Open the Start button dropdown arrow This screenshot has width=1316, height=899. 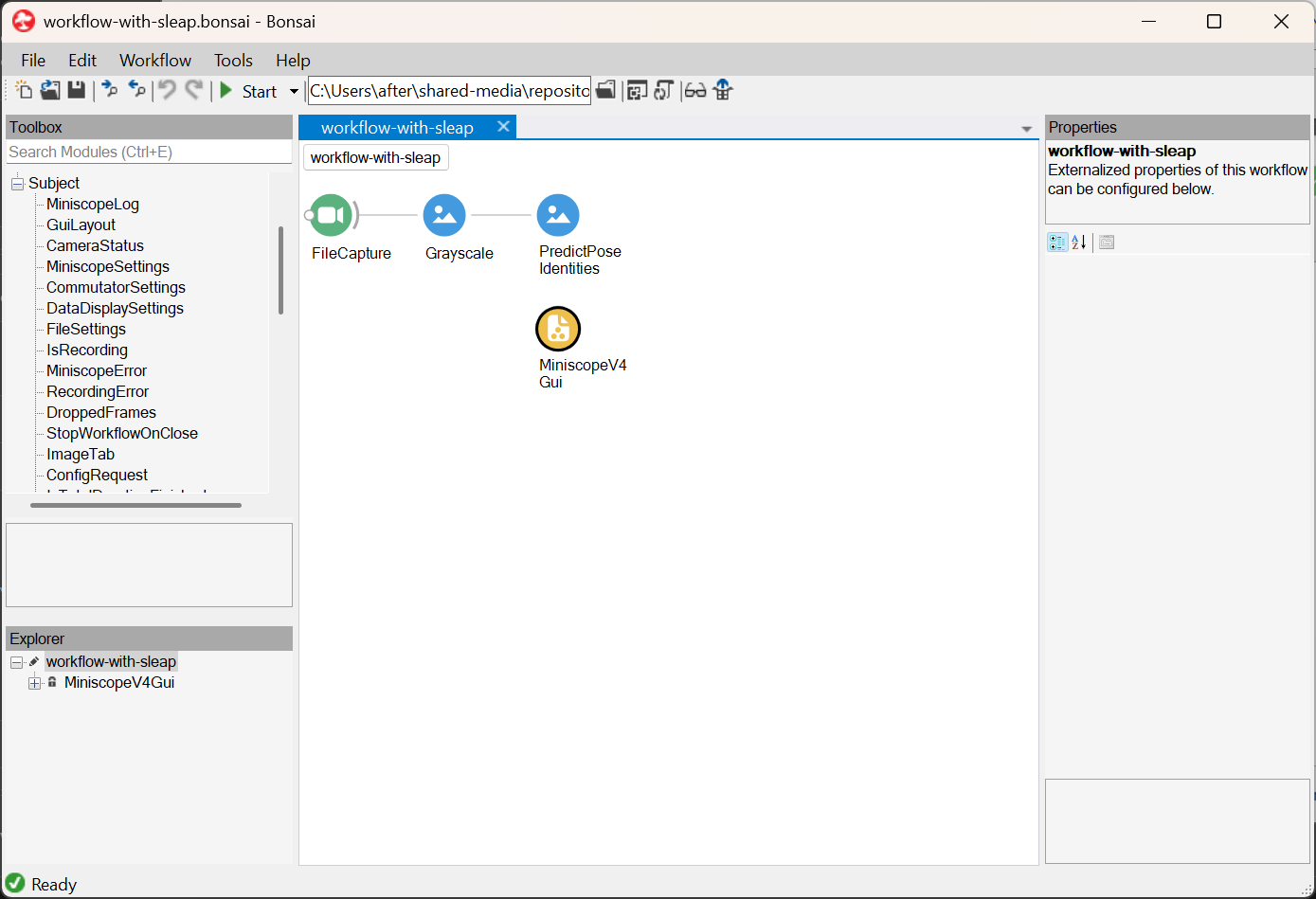(294, 91)
